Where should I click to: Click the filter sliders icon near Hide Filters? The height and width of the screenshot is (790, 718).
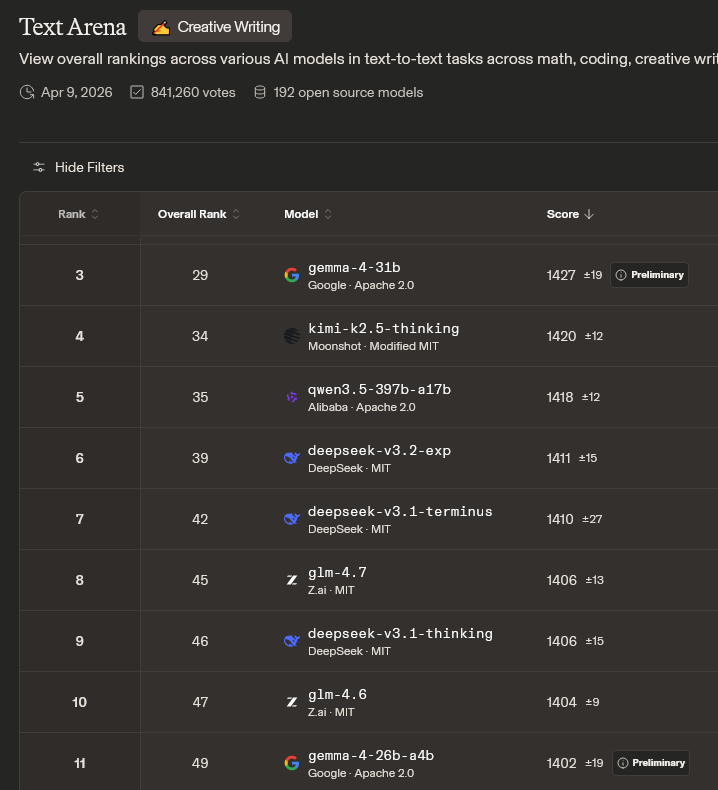pyautogui.click(x=39, y=167)
